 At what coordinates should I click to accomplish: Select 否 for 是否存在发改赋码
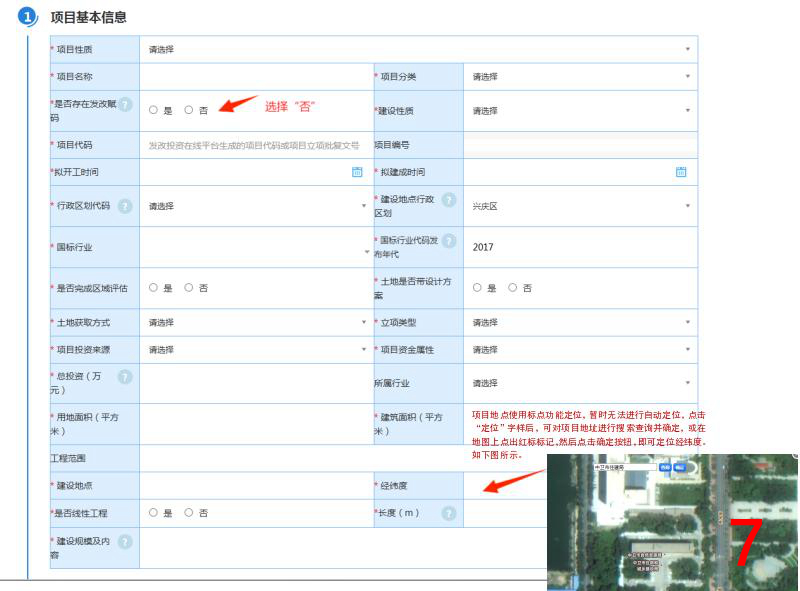click(x=189, y=110)
